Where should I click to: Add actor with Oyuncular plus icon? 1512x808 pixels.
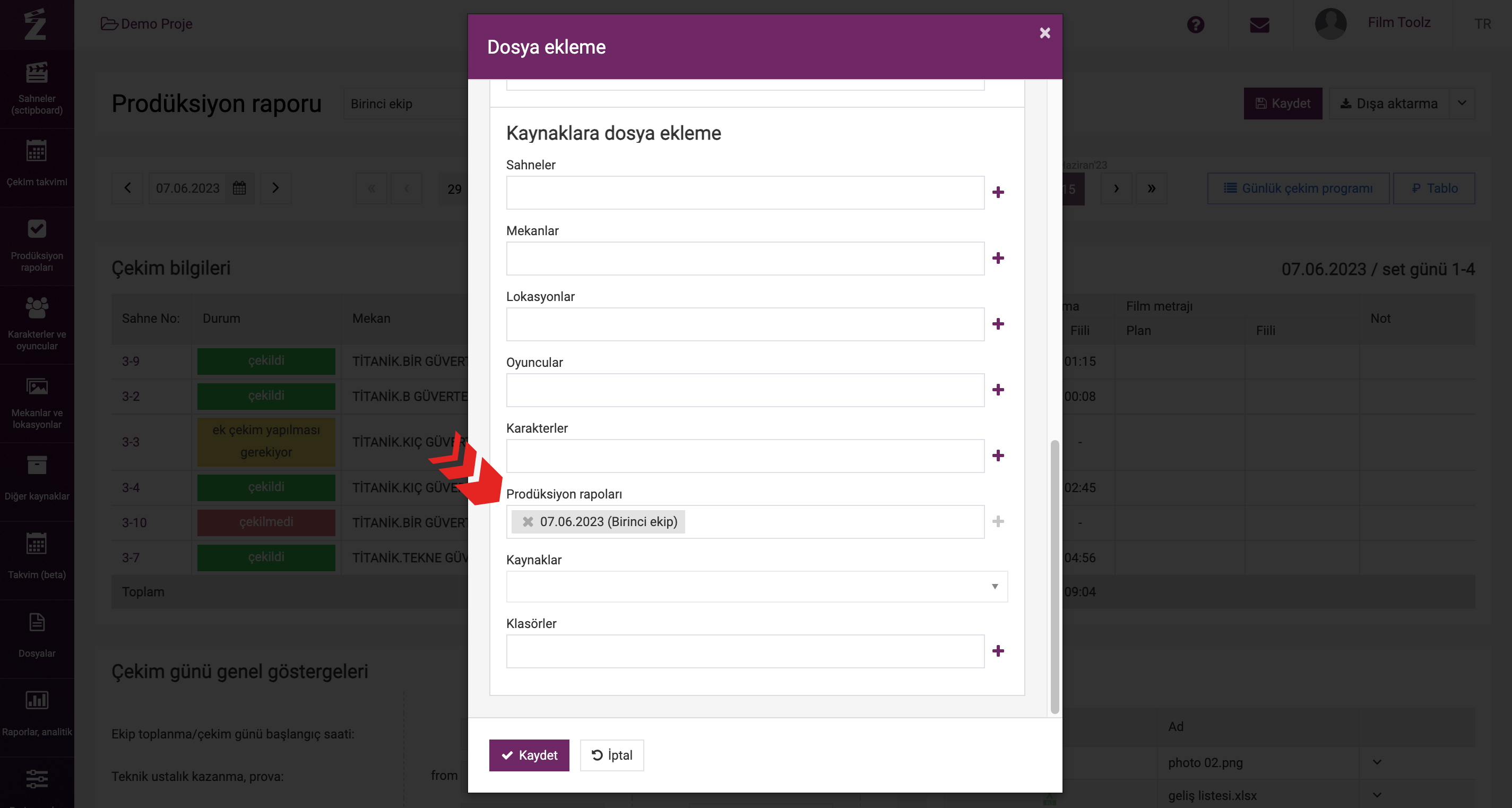pyautogui.click(x=998, y=389)
